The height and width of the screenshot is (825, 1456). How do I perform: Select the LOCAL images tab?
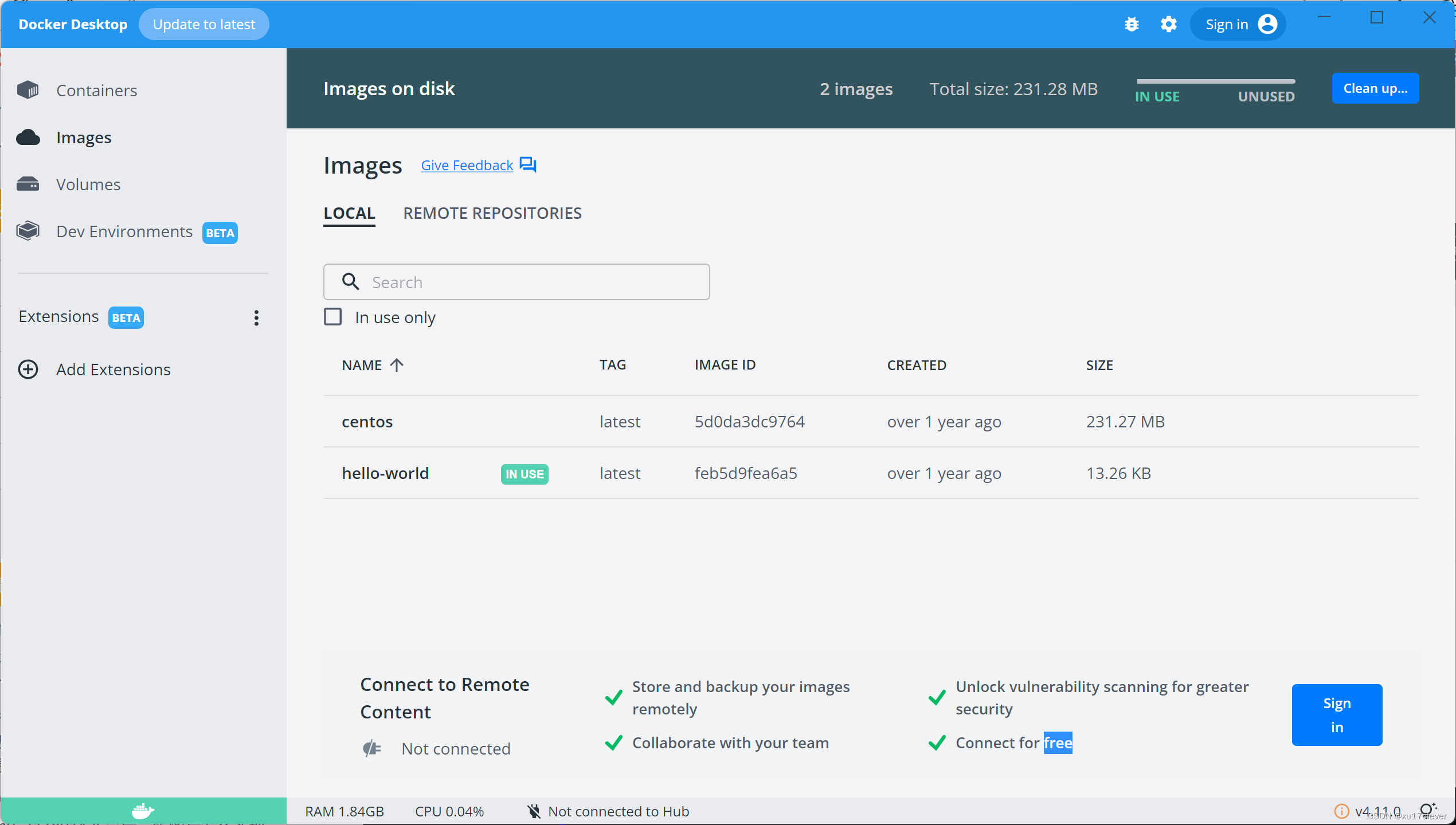pos(349,213)
